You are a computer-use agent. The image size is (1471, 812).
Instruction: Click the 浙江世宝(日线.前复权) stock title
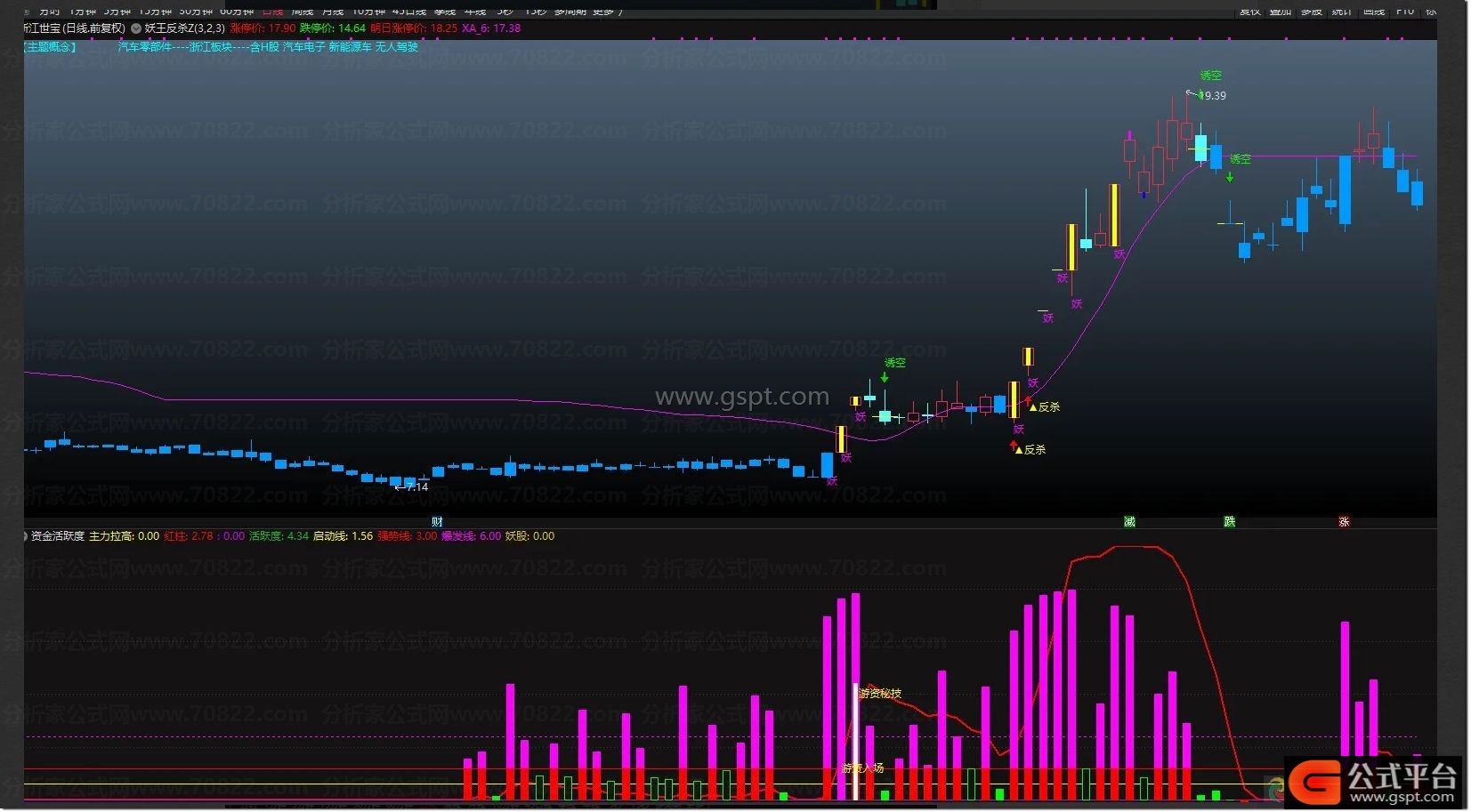click(75, 28)
